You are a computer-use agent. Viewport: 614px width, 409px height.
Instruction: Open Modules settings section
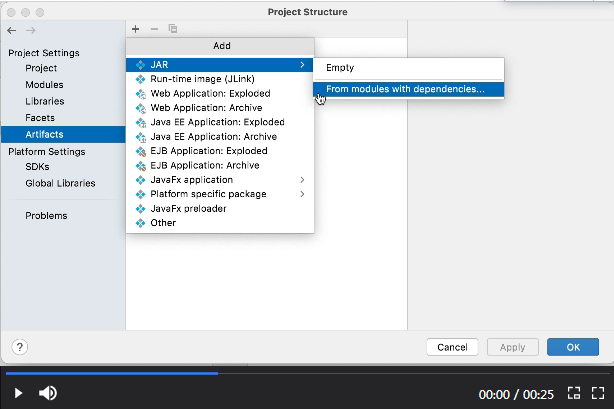(44, 85)
